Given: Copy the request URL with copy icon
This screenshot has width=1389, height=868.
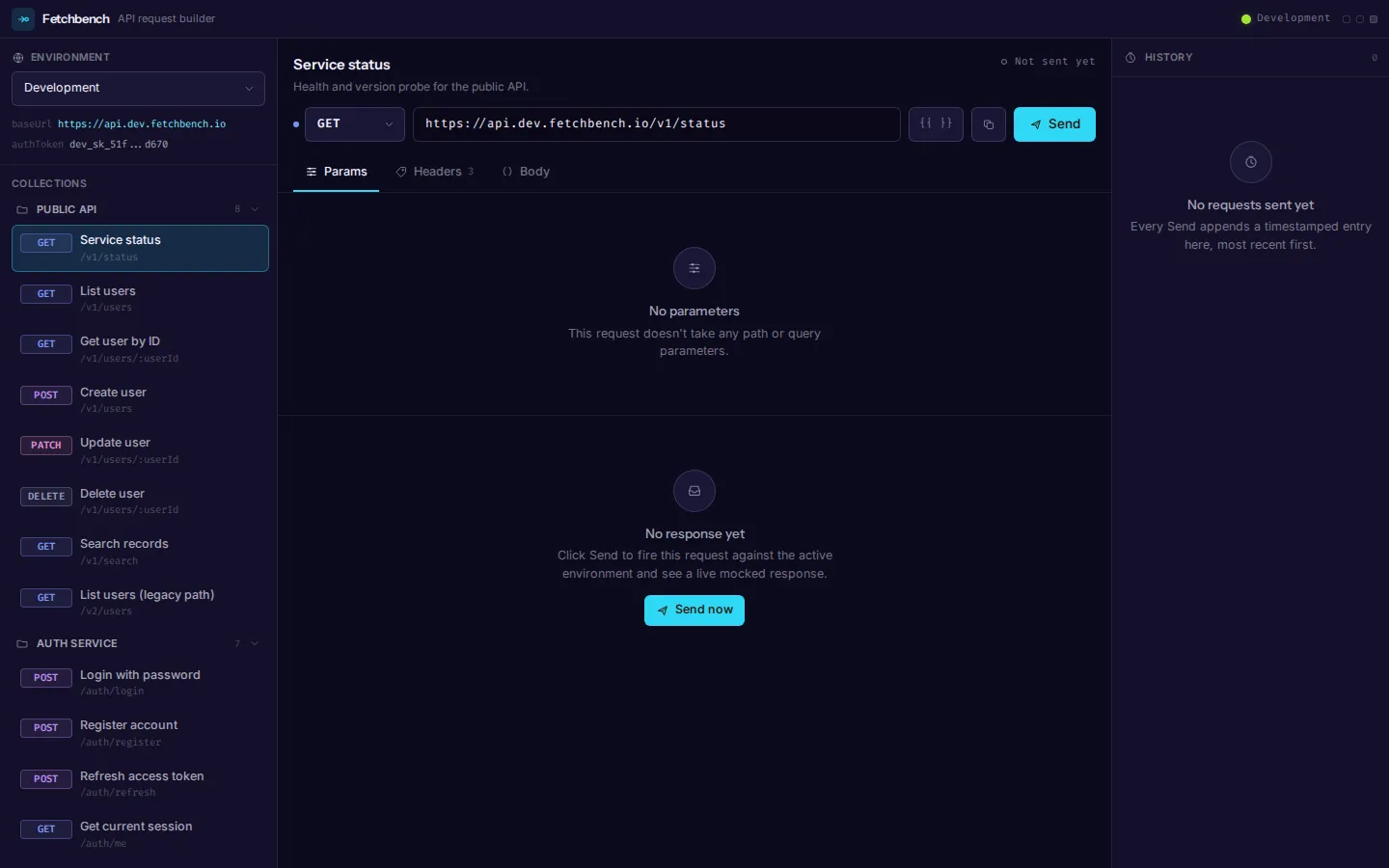Looking at the screenshot, I should pyautogui.click(x=989, y=124).
